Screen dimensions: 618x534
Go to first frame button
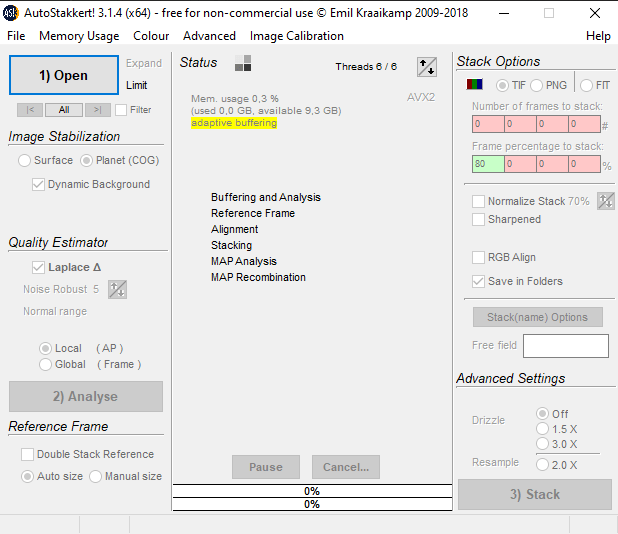pos(30,110)
